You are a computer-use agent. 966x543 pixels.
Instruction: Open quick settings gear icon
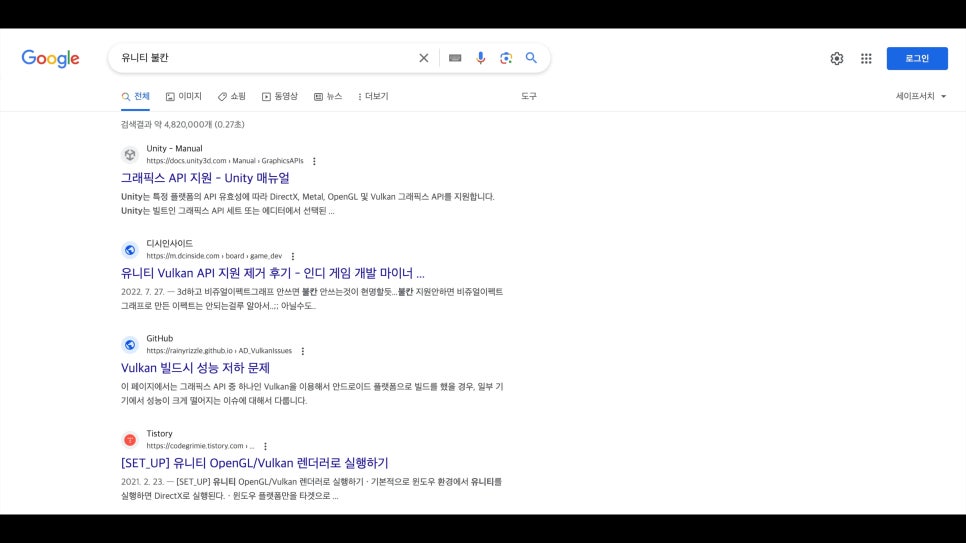[837, 59]
